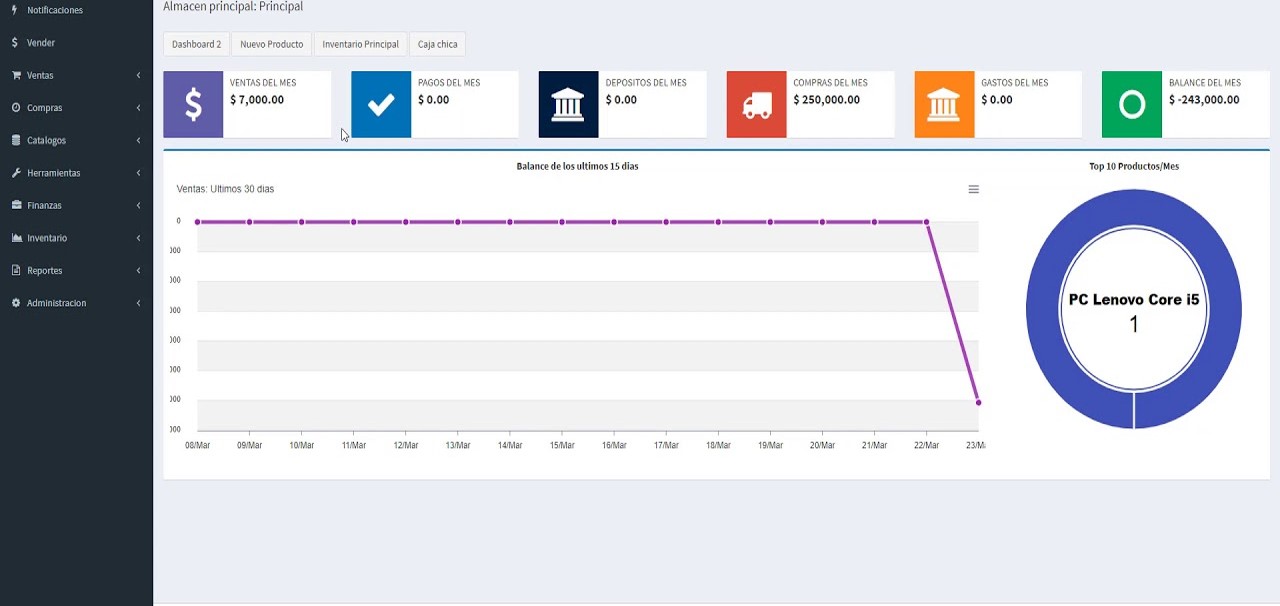Click the red truck purchases icon

click(x=756, y=104)
